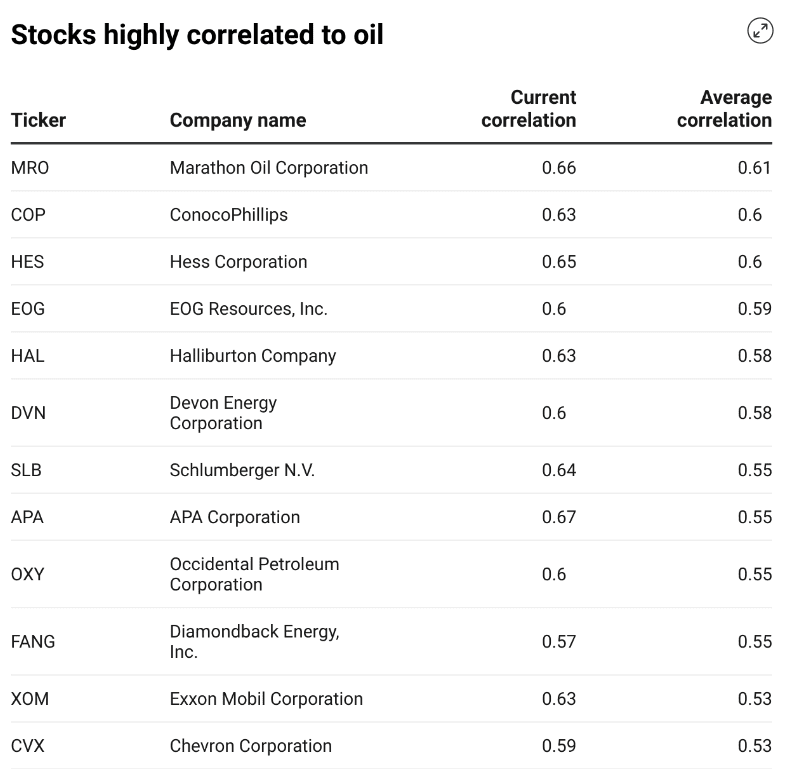Click the FANG ticker cell

[x=33, y=641]
